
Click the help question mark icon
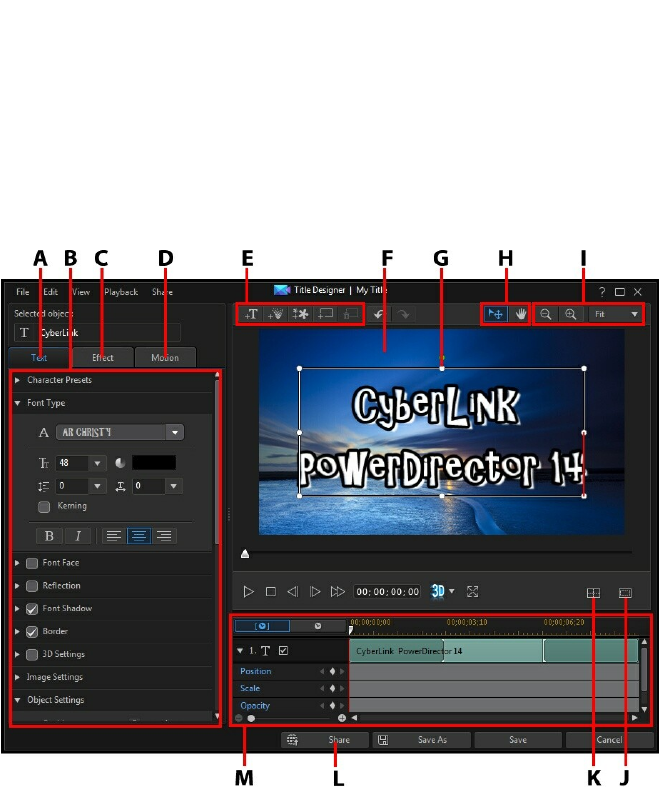(x=602, y=292)
